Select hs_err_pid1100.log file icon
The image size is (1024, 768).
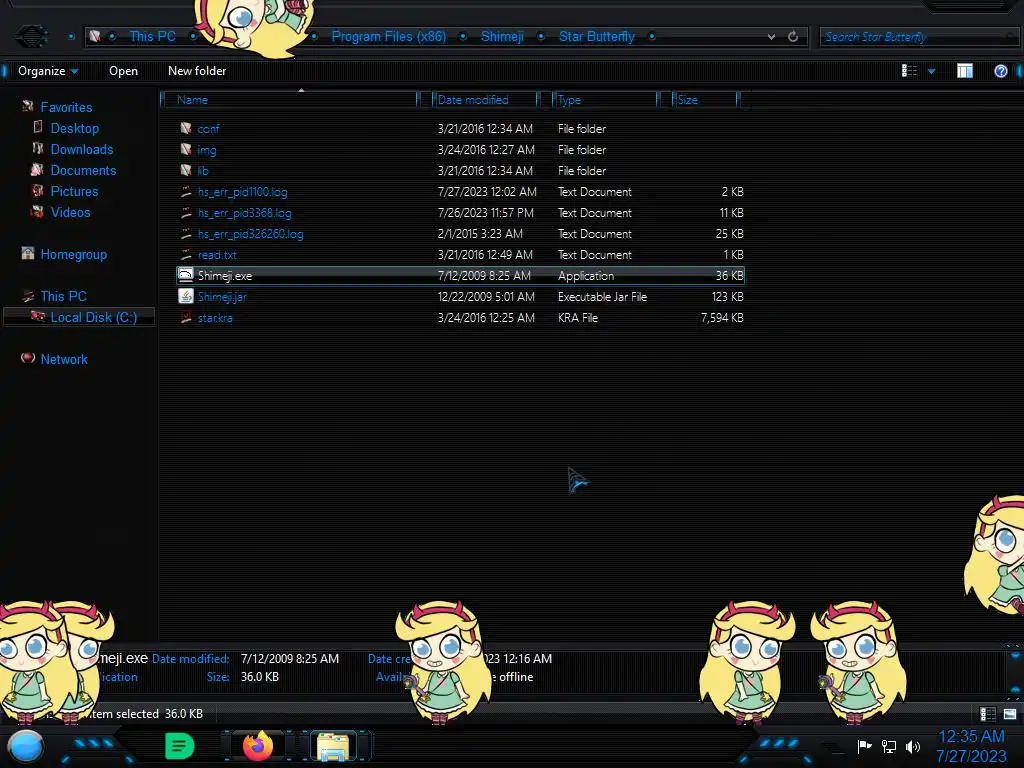(x=186, y=191)
